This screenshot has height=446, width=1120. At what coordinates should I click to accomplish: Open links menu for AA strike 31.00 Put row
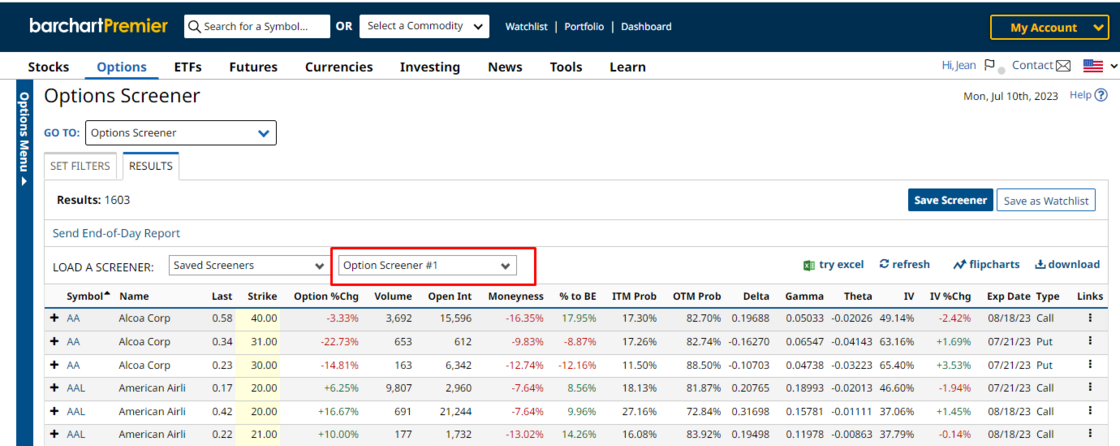coord(1090,342)
